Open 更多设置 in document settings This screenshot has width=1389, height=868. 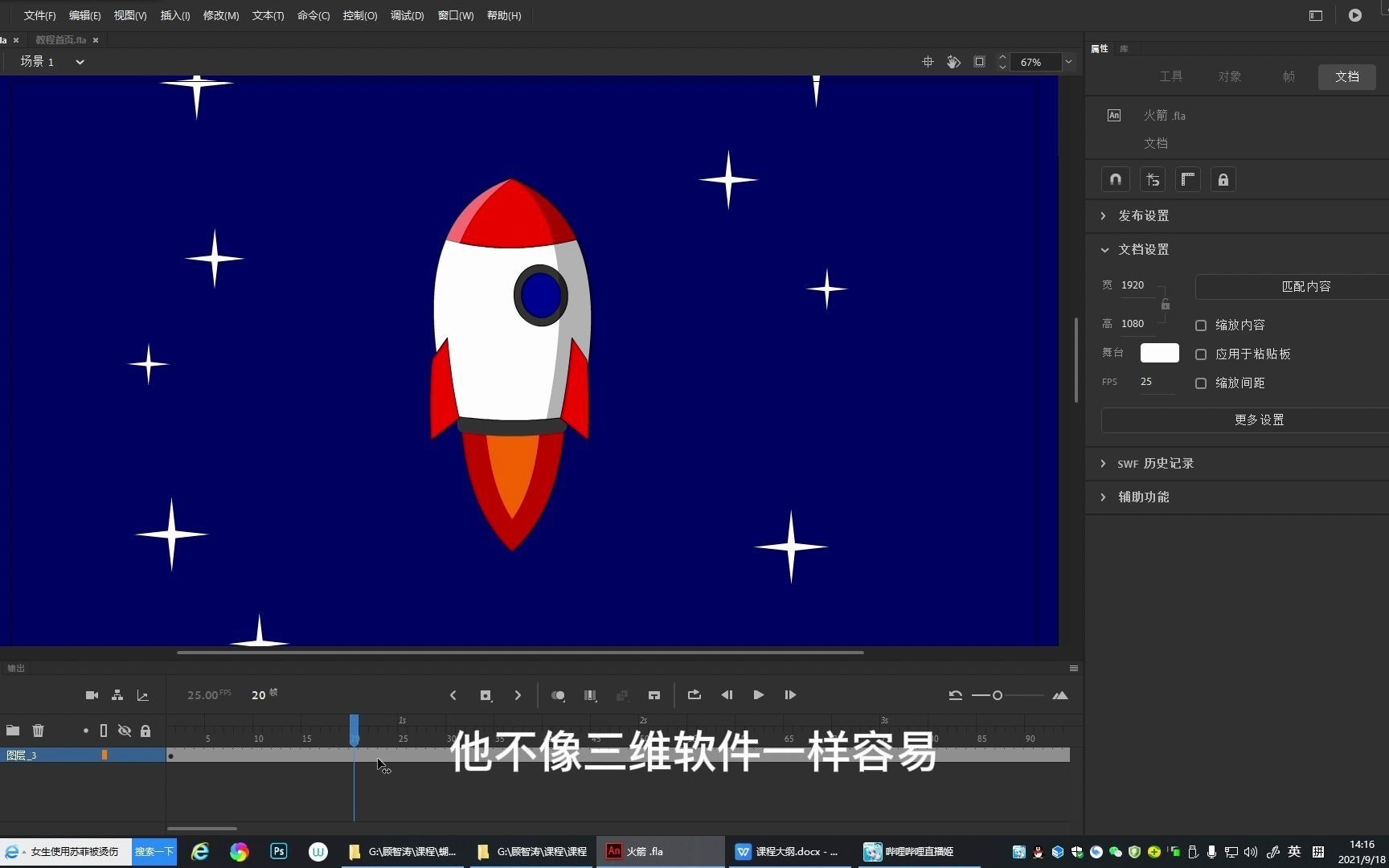point(1258,420)
